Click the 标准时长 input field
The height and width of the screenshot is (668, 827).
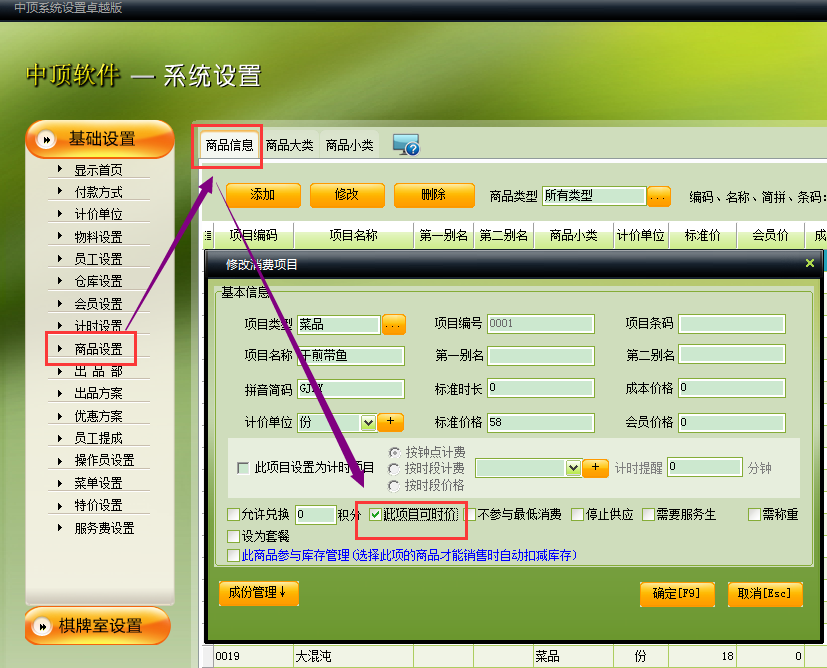coord(541,388)
